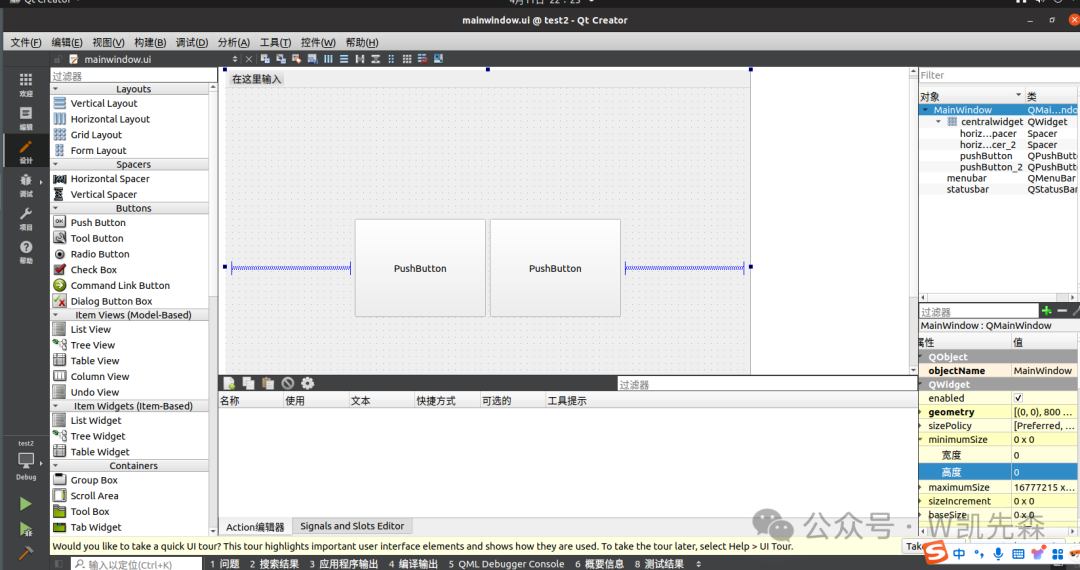Click the Build hammer icon
The image size is (1080, 570).
26,551
